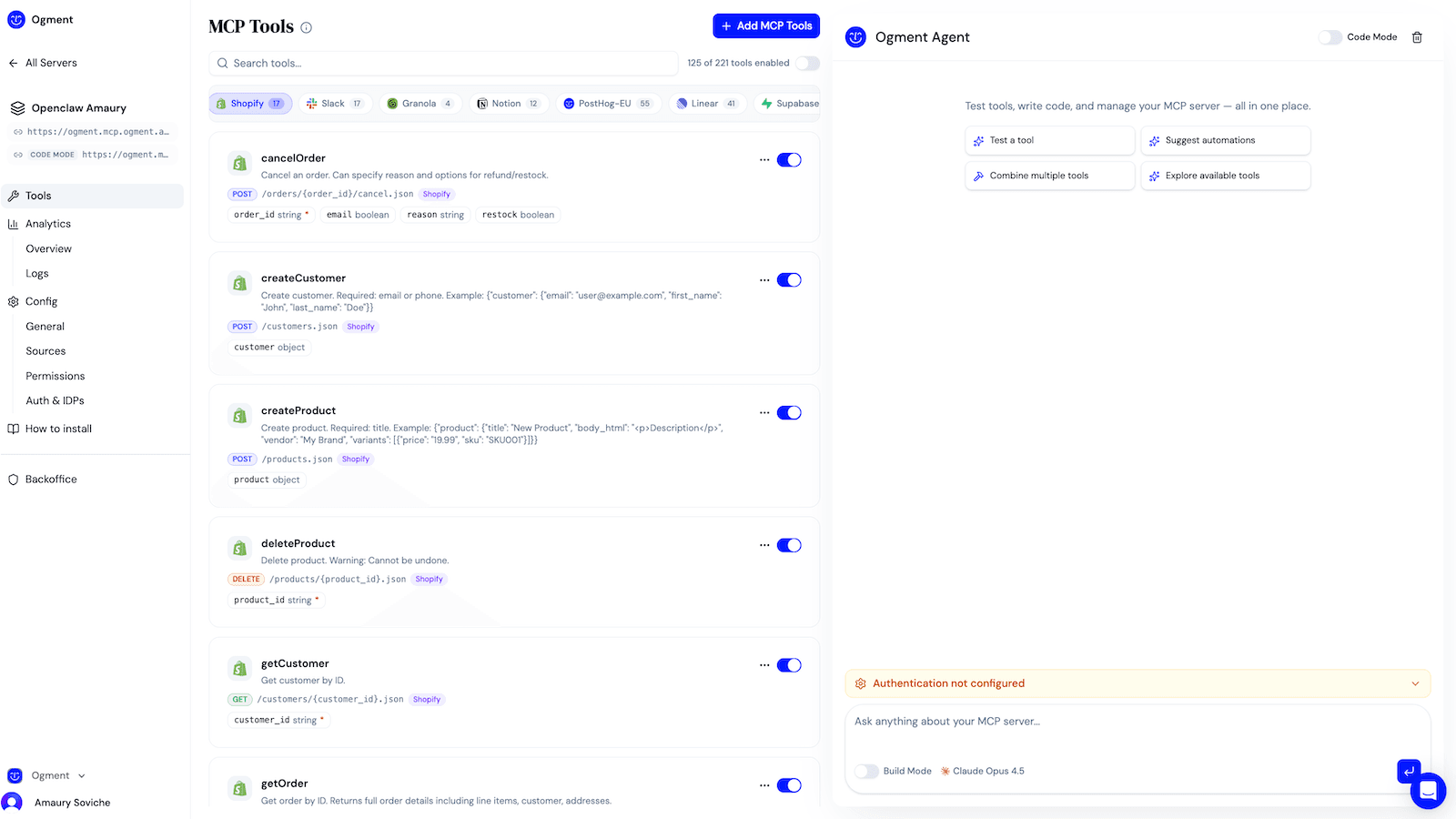Open the ellipsis menu for getCustomer
The height and width of the screenshot is (819, 1456).
(764, 665)
